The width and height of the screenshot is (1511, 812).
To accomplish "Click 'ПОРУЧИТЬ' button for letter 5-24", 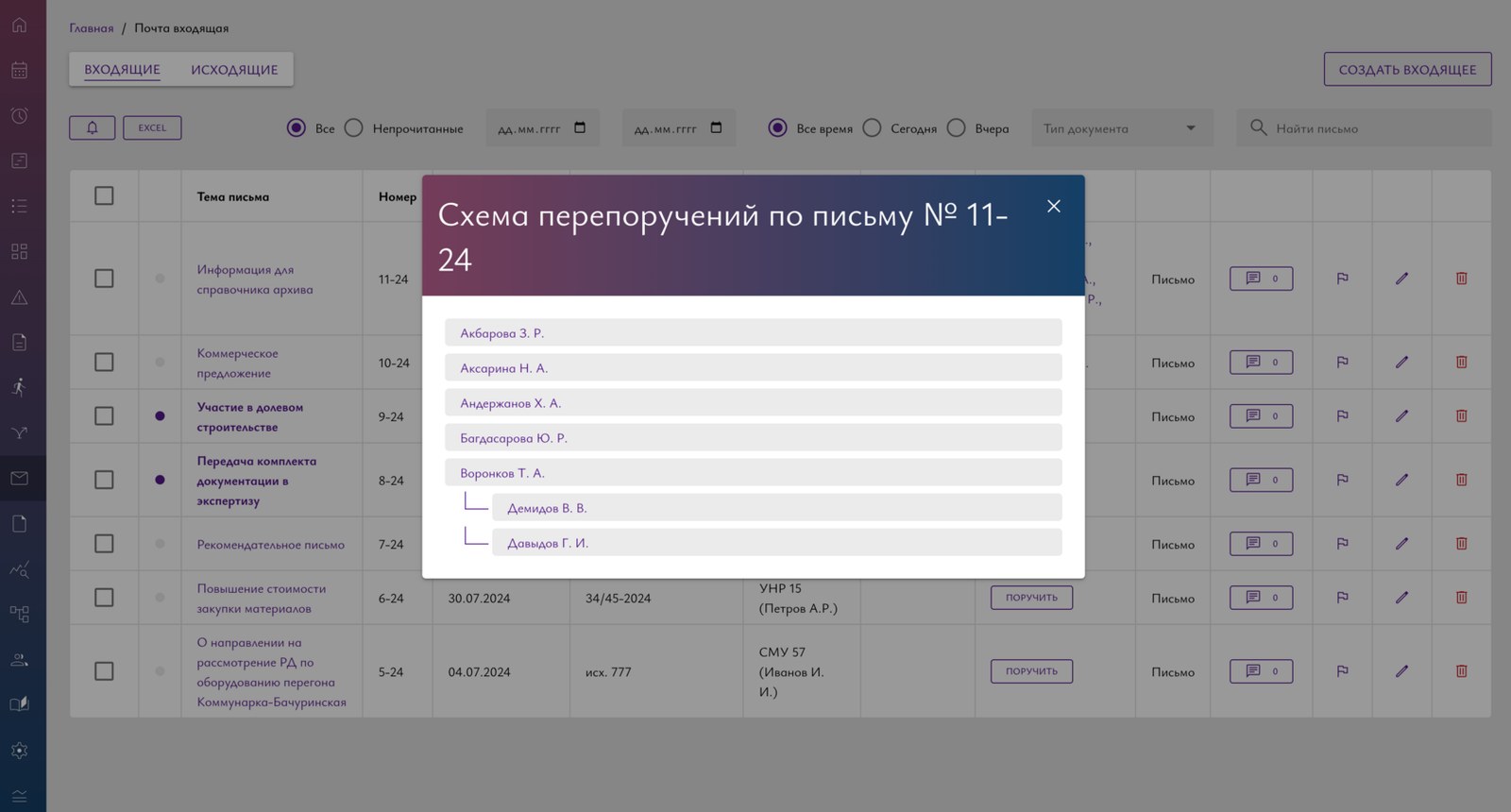I will pyautogui.click(x=1031, y=671).
